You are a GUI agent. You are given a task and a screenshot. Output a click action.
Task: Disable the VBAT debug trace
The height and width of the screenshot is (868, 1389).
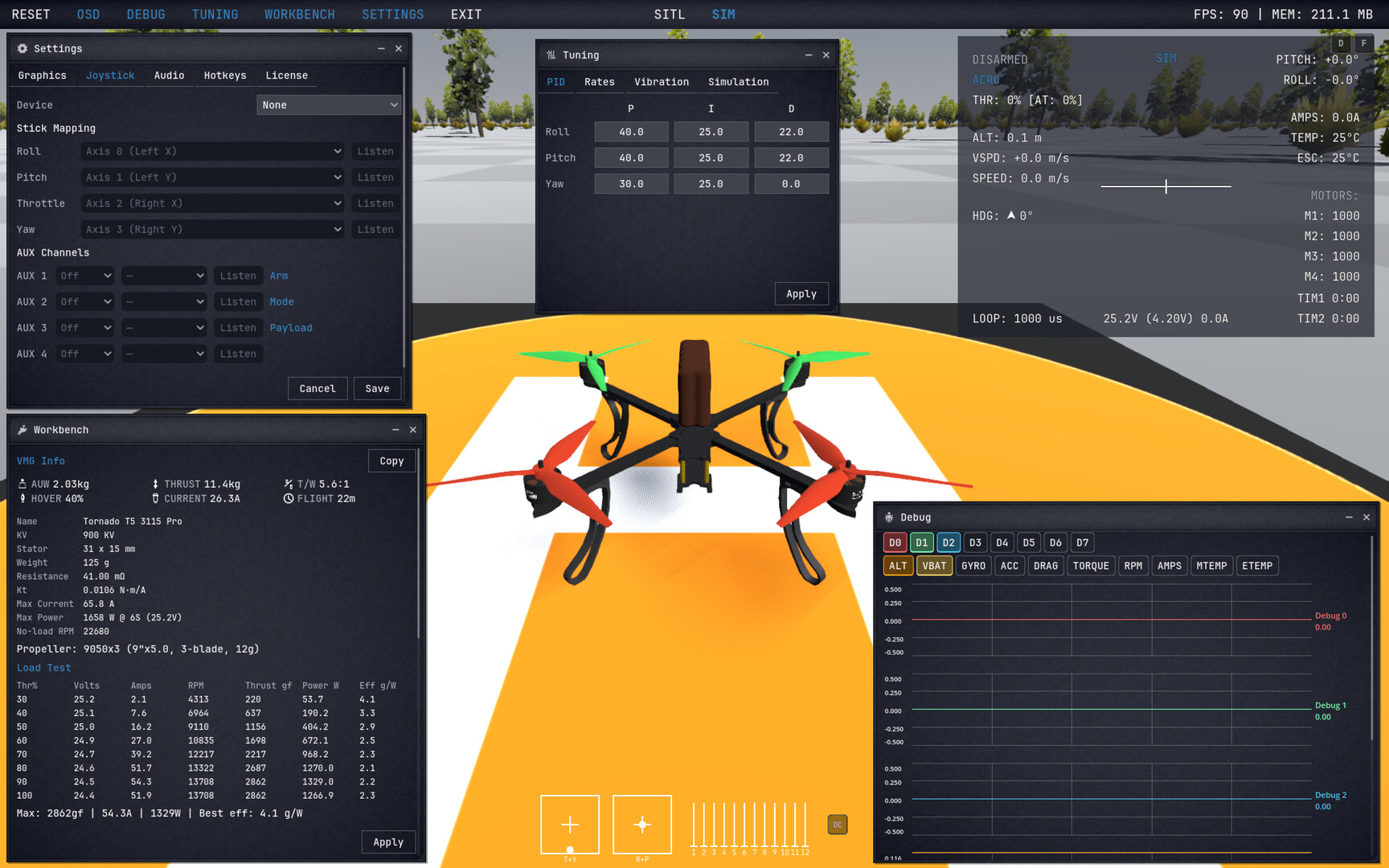pyautogui.click(x=934, y=565)
